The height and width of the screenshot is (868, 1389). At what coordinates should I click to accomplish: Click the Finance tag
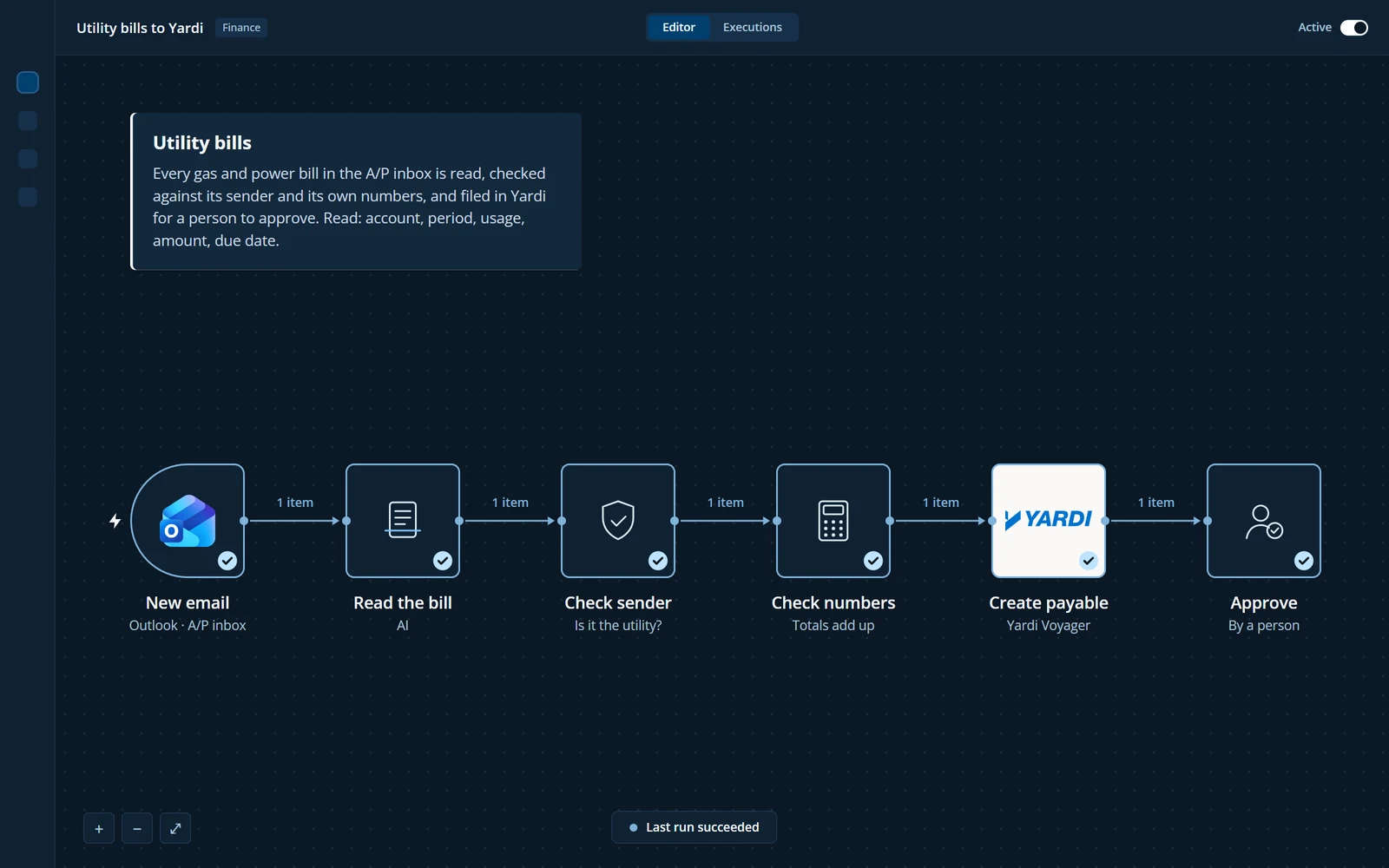[241, 28]
